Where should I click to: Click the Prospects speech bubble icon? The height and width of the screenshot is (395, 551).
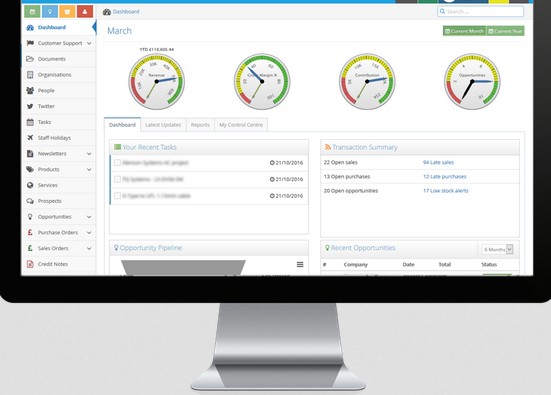coord(30,201)
